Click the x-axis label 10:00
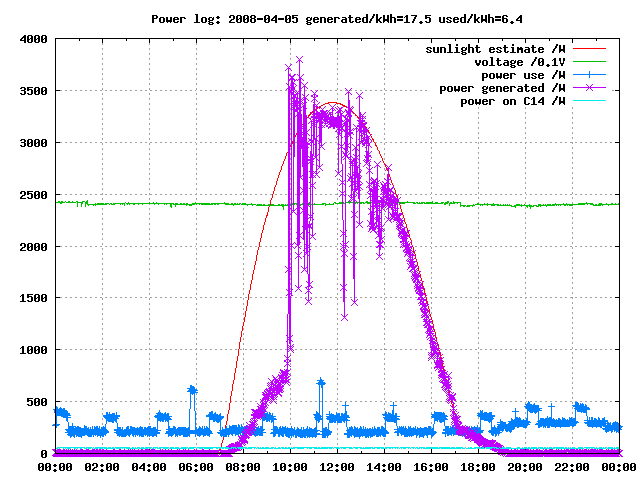Image resolution: width=640 pixels, height=480 pixels. tap(290, 467)
